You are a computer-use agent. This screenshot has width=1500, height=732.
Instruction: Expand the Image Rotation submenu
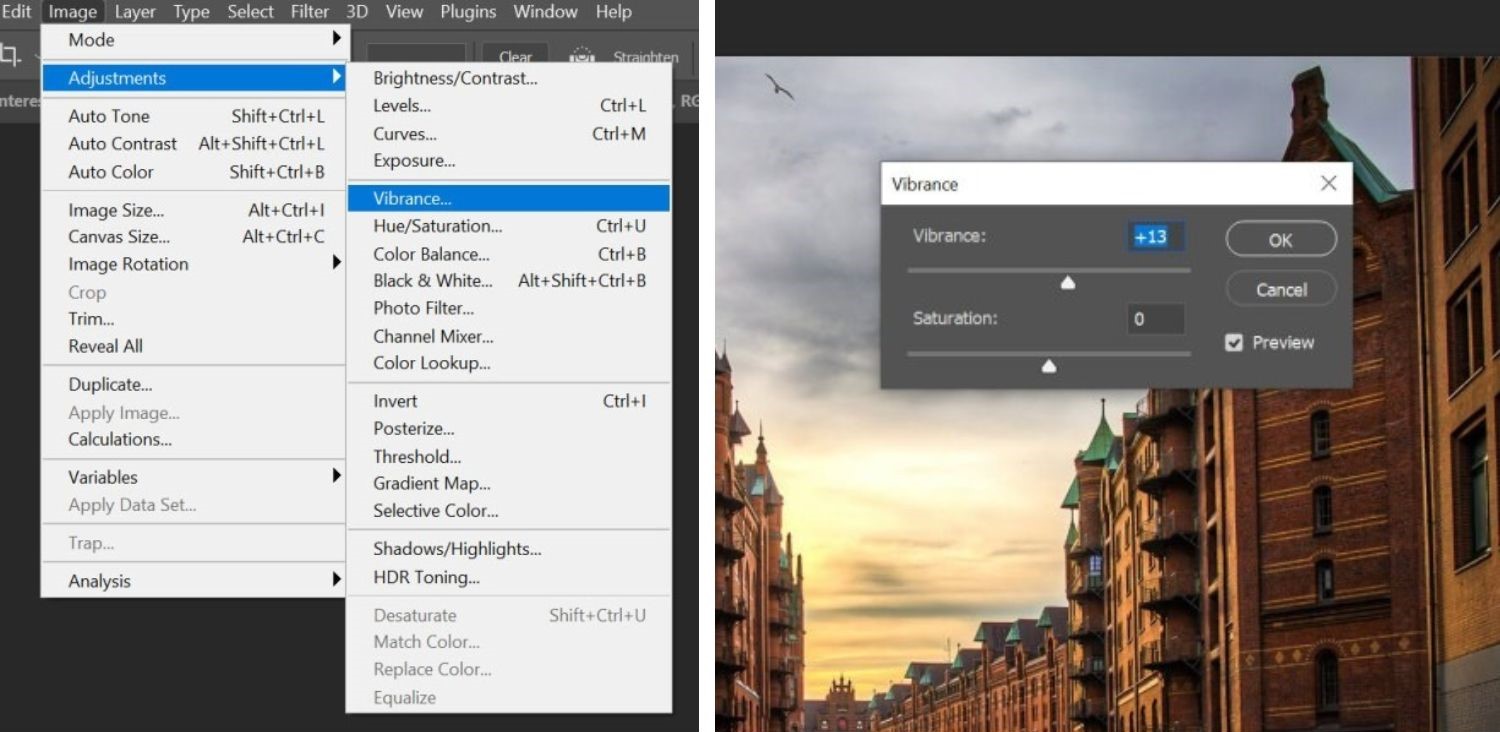coord(126,264)
